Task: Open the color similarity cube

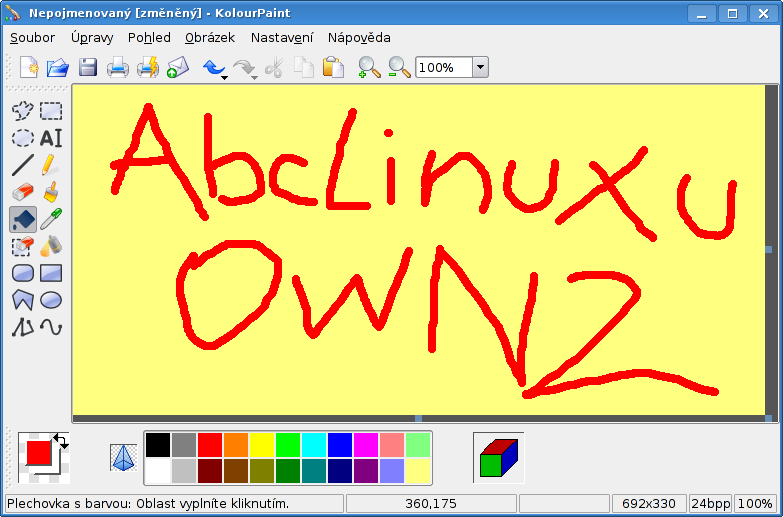Action: [498, 458]
